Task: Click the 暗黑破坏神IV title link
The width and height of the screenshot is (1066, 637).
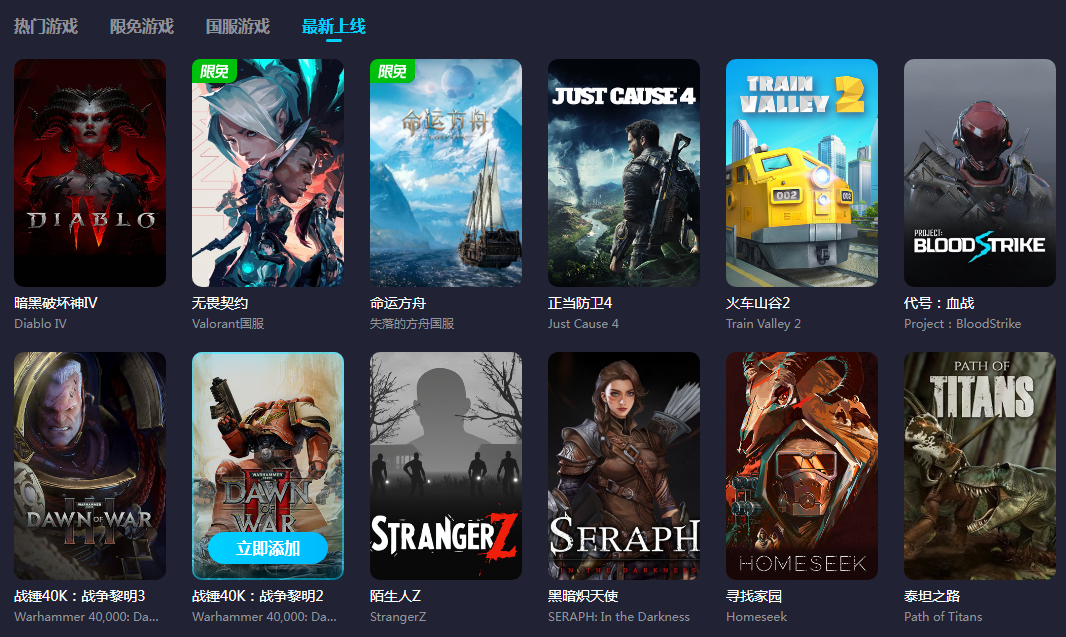Action: tap(56, 303)
